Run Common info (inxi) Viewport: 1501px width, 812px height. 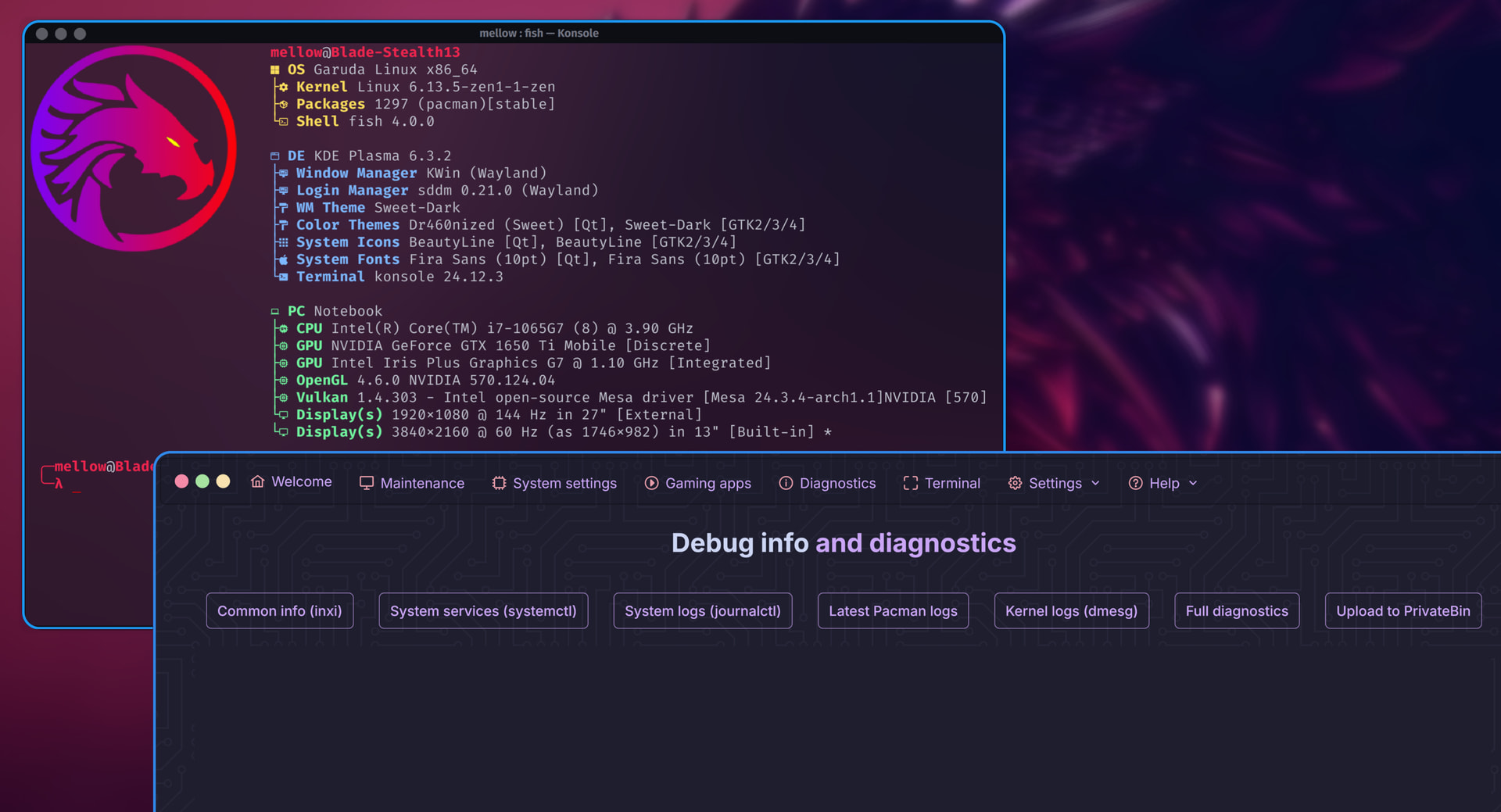coord(279,610)
